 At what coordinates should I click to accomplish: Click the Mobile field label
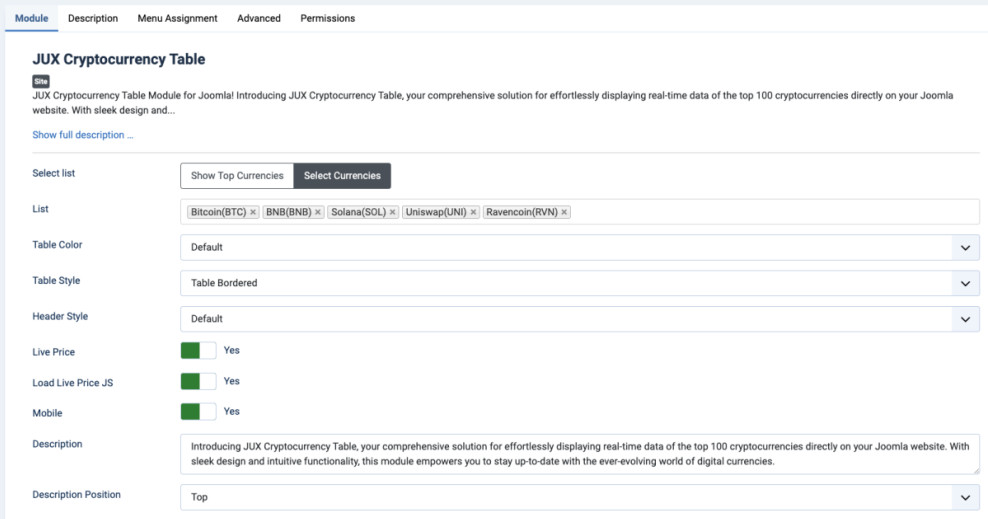[47, 413]
